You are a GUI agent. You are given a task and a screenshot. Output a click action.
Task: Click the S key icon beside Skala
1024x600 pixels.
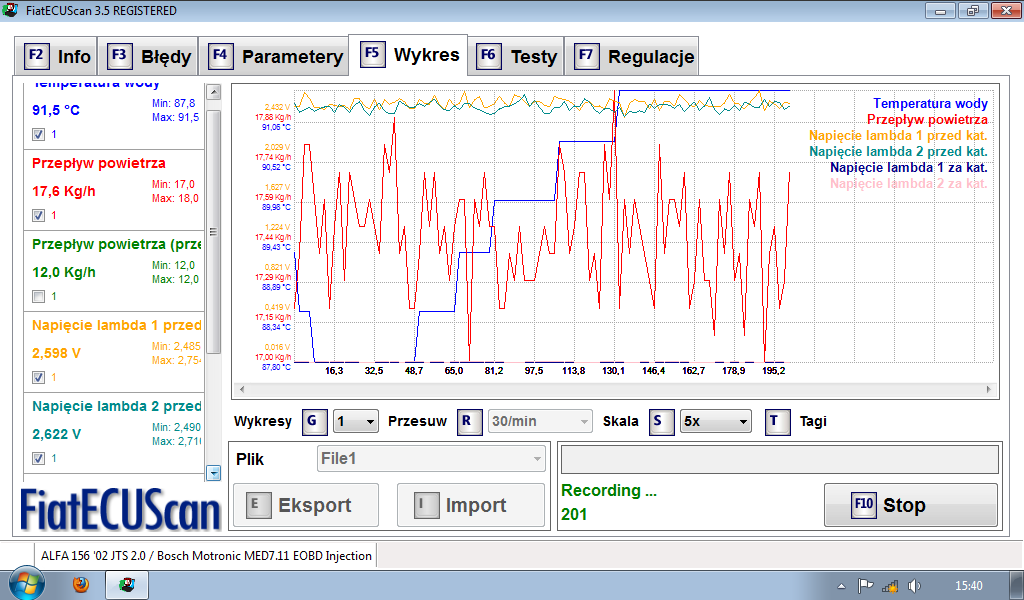[x=661, y=422]
